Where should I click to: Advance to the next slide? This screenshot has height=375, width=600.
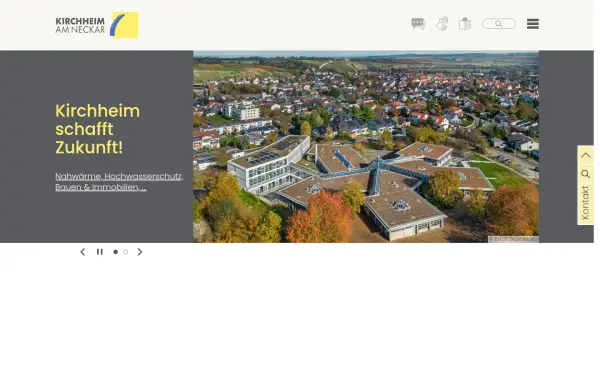[x=140, y=252]
